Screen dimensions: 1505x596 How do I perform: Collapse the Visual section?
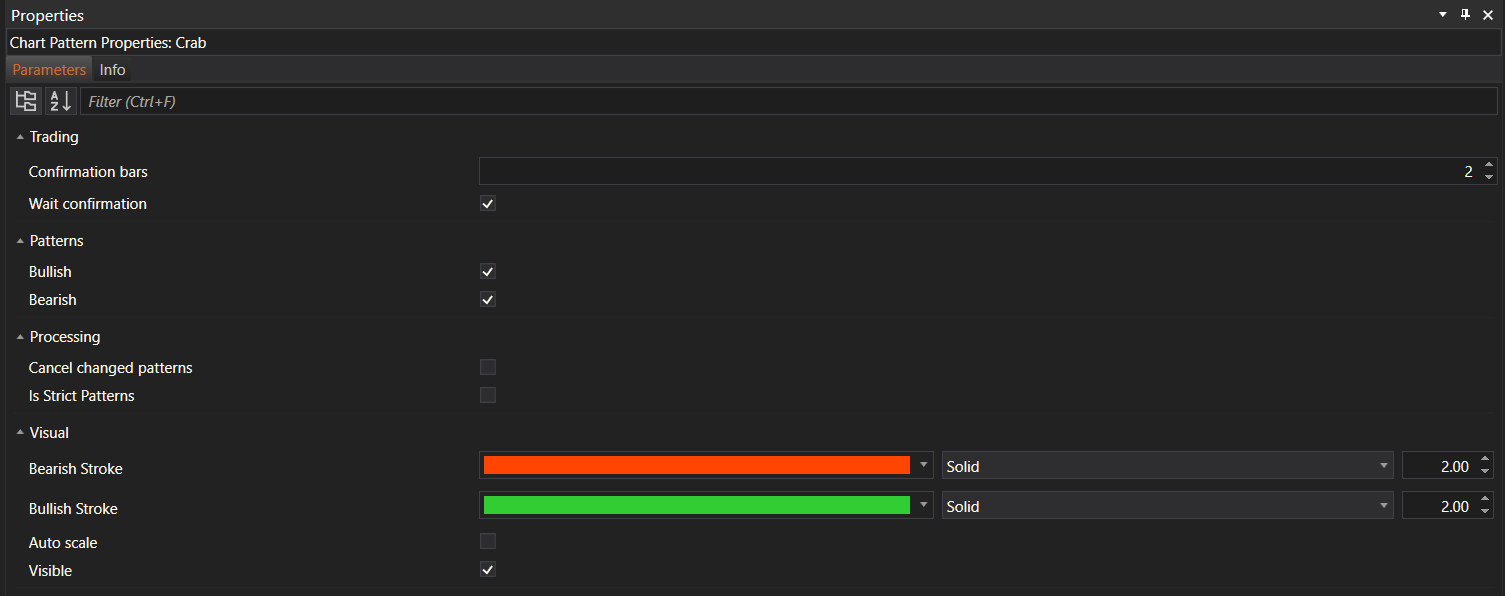[x=20, y=433]
